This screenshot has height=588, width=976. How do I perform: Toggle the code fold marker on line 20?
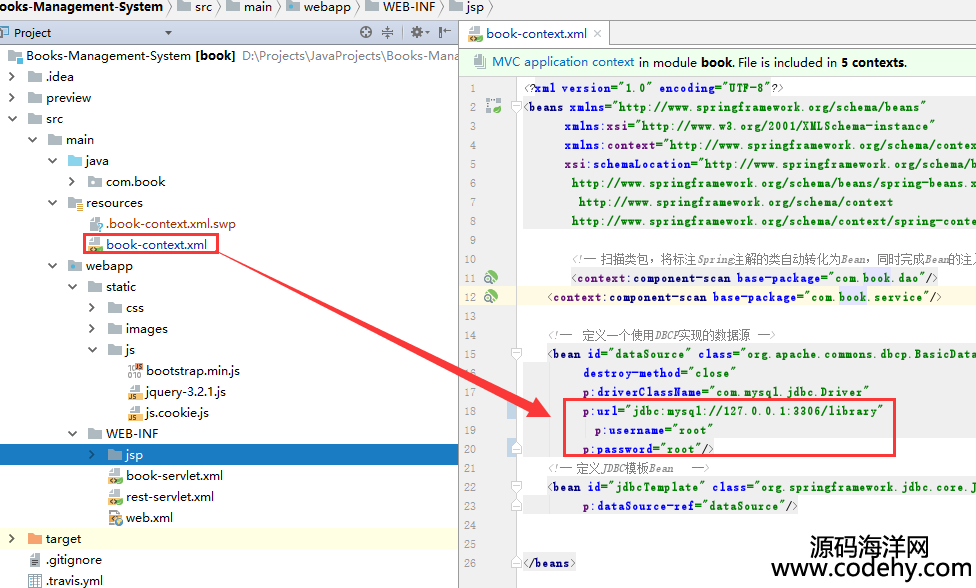516,448
